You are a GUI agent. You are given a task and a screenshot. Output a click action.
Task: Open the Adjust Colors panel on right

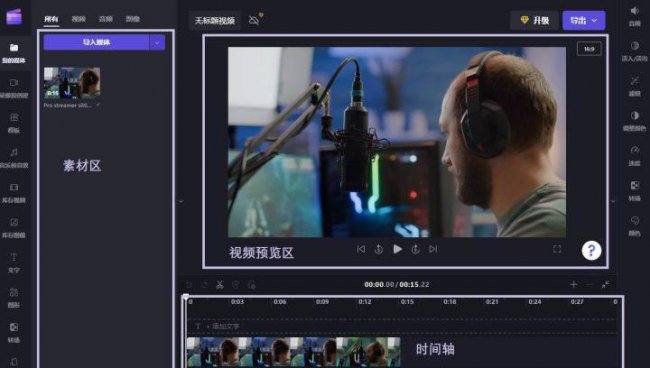(635, 121)
